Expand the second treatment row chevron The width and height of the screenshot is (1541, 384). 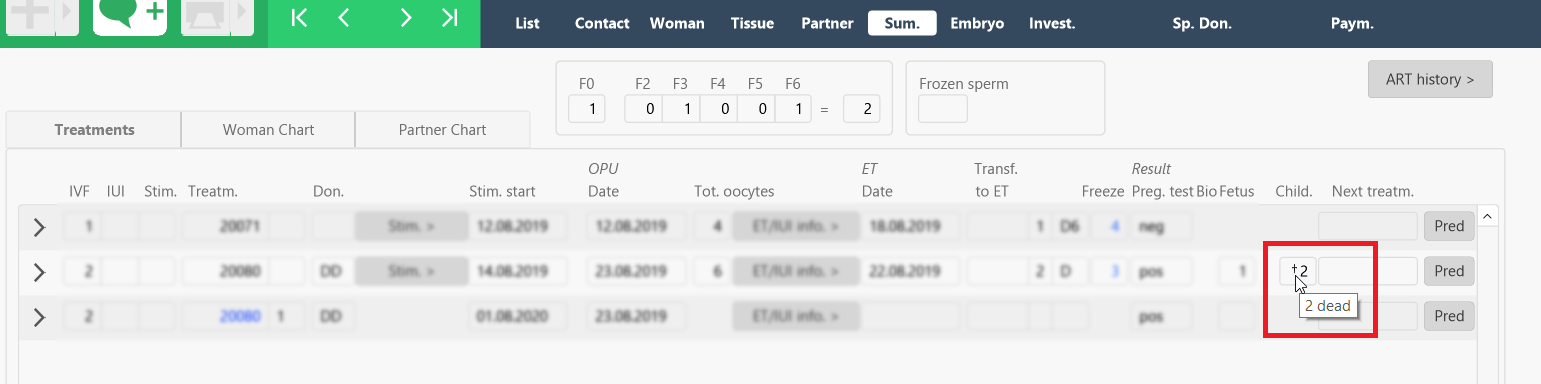point(39,272)
